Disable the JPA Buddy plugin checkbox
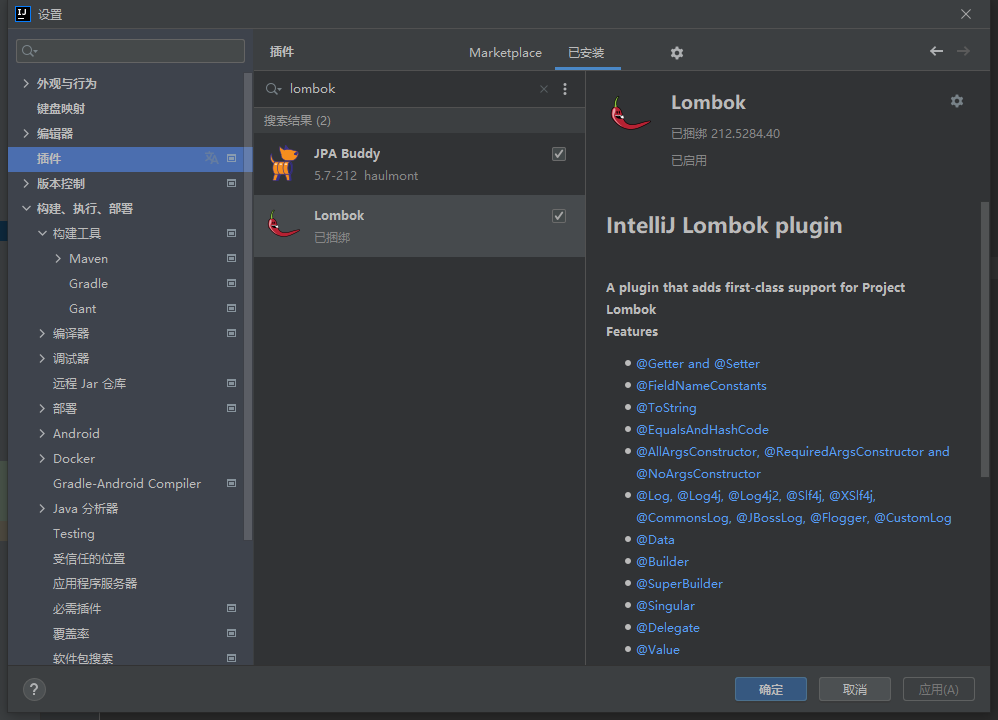The image size is (998, 720). pyautogui.click(x=559, y=154)
